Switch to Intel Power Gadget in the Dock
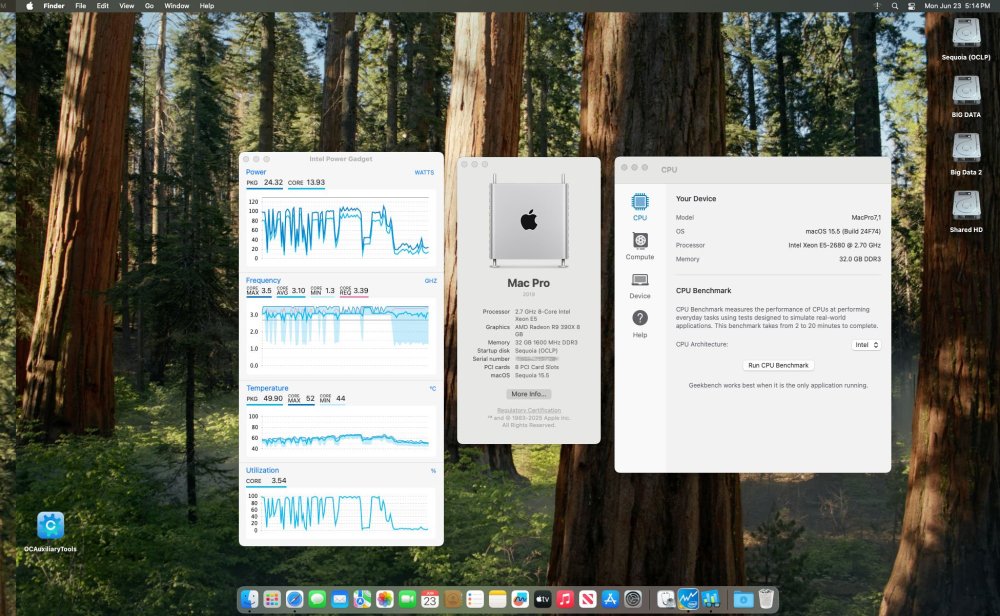 click(688, 598)
